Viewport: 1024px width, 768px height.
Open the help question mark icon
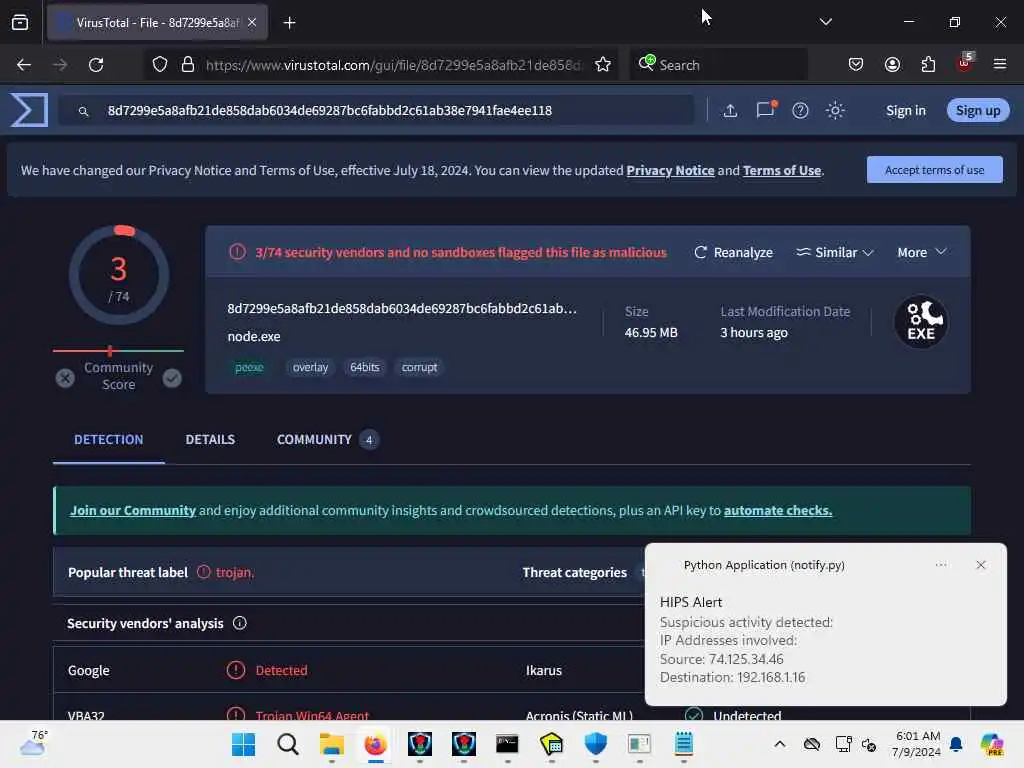800,110
